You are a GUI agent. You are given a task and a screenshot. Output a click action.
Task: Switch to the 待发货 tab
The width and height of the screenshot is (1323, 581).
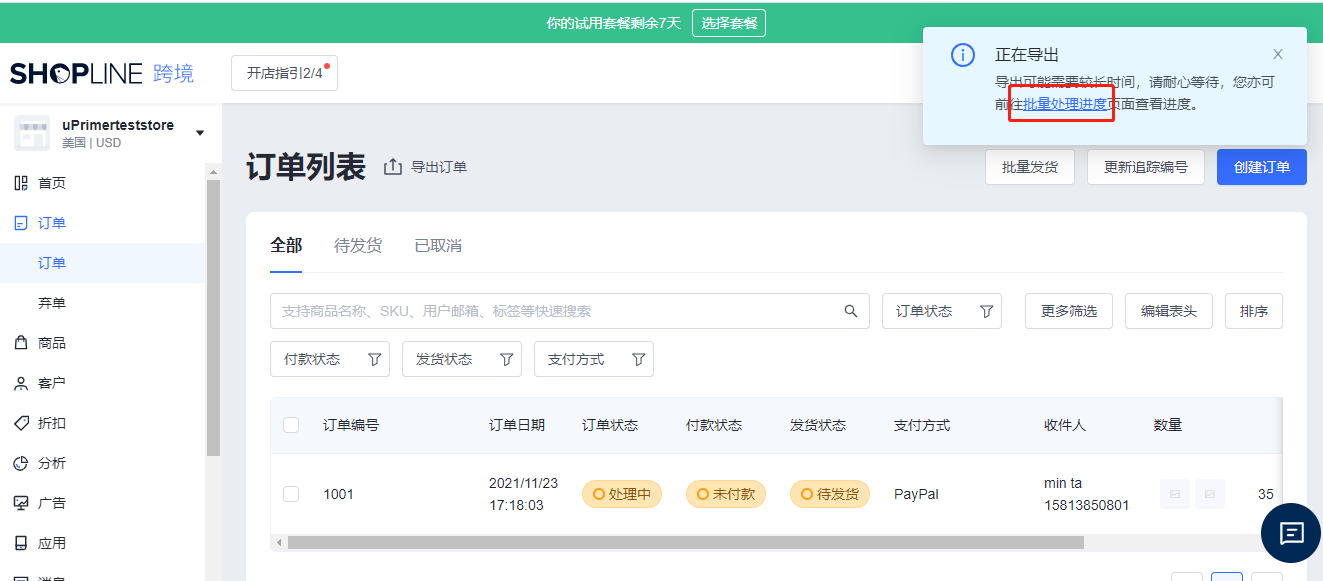(x=358, y=245)
